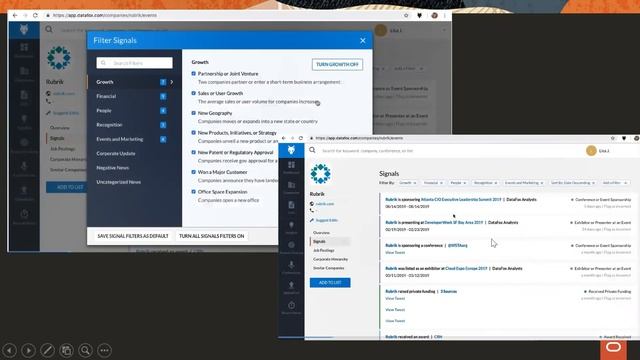Close the Filter Signals dialog

[363, 40]
